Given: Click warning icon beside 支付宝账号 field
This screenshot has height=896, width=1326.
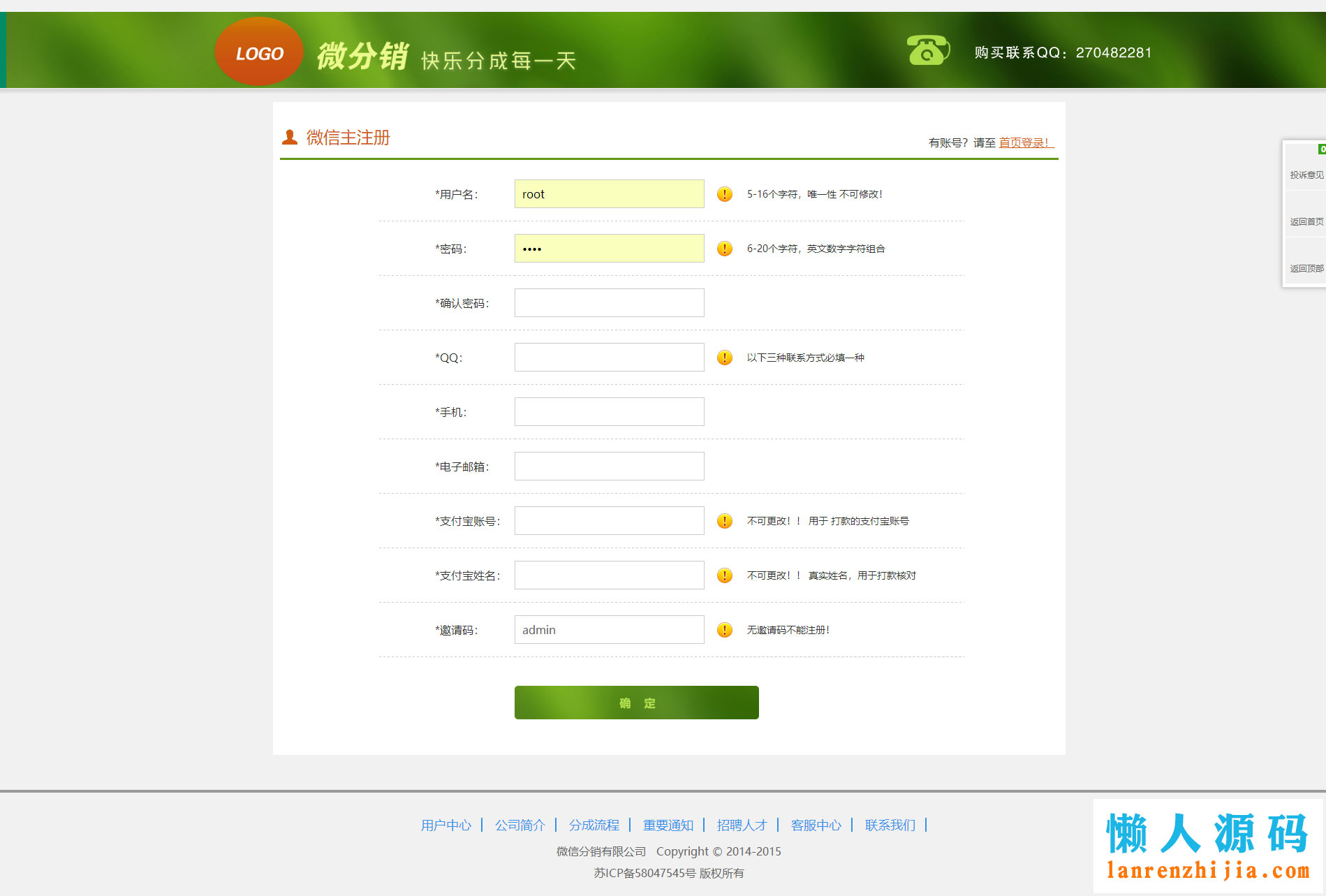Looking at the screenshot, I should pyautogui.click(x=724, y=520).
